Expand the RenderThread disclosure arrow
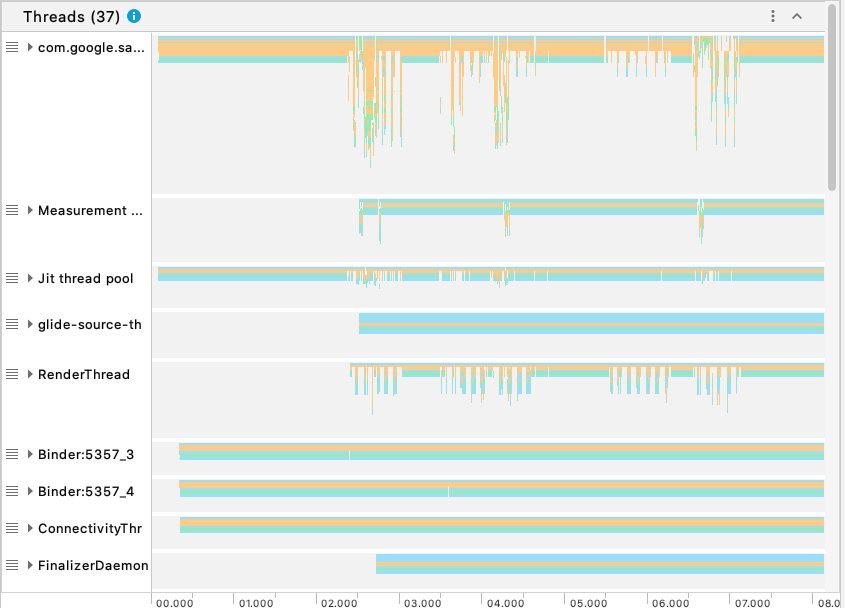The image size is (845, 608). (31, 374)
